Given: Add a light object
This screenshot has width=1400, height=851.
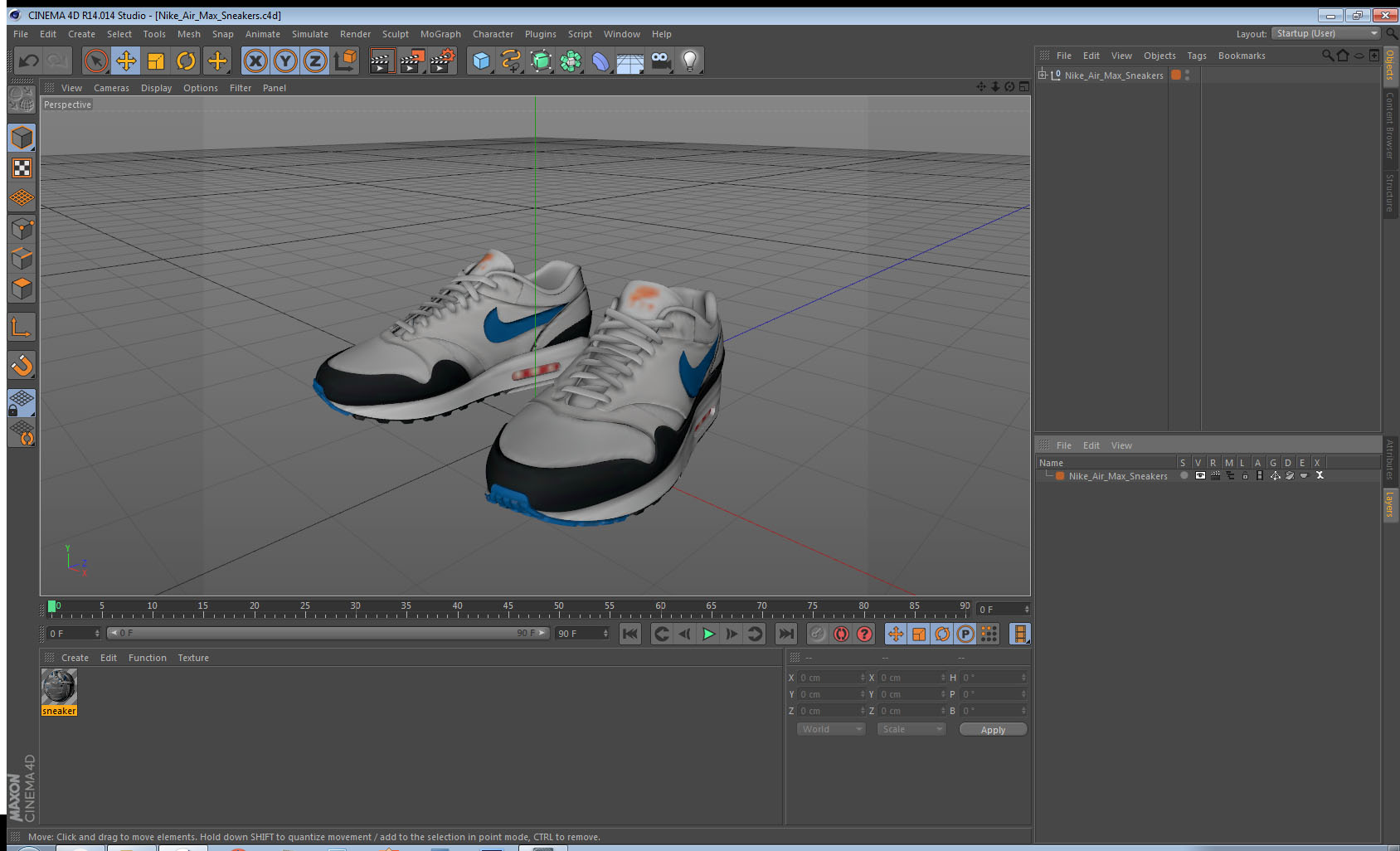Looking at the screenshot, I should [690, 61].
